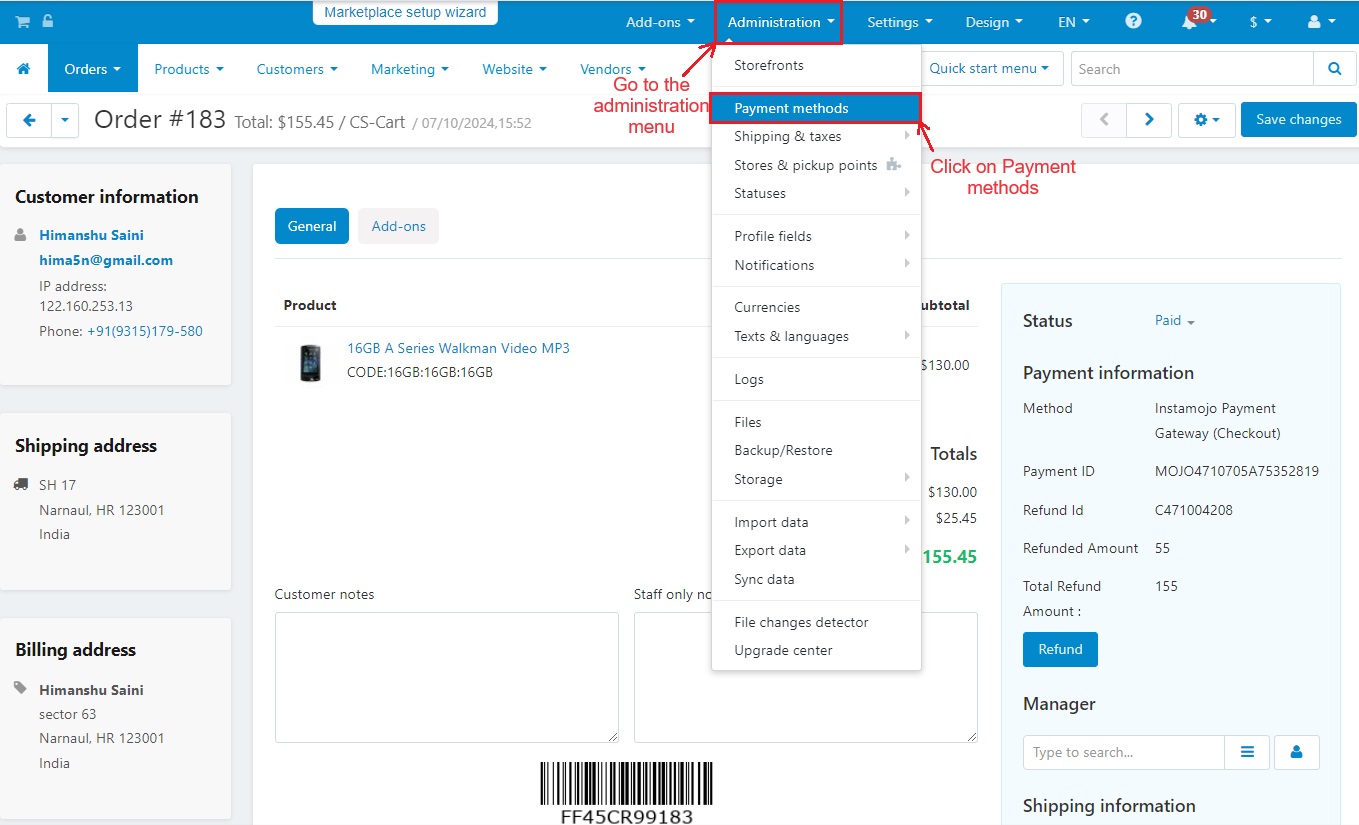
Task: Click the unlock padlock icon in top bar
Action: tap(47, 21)
